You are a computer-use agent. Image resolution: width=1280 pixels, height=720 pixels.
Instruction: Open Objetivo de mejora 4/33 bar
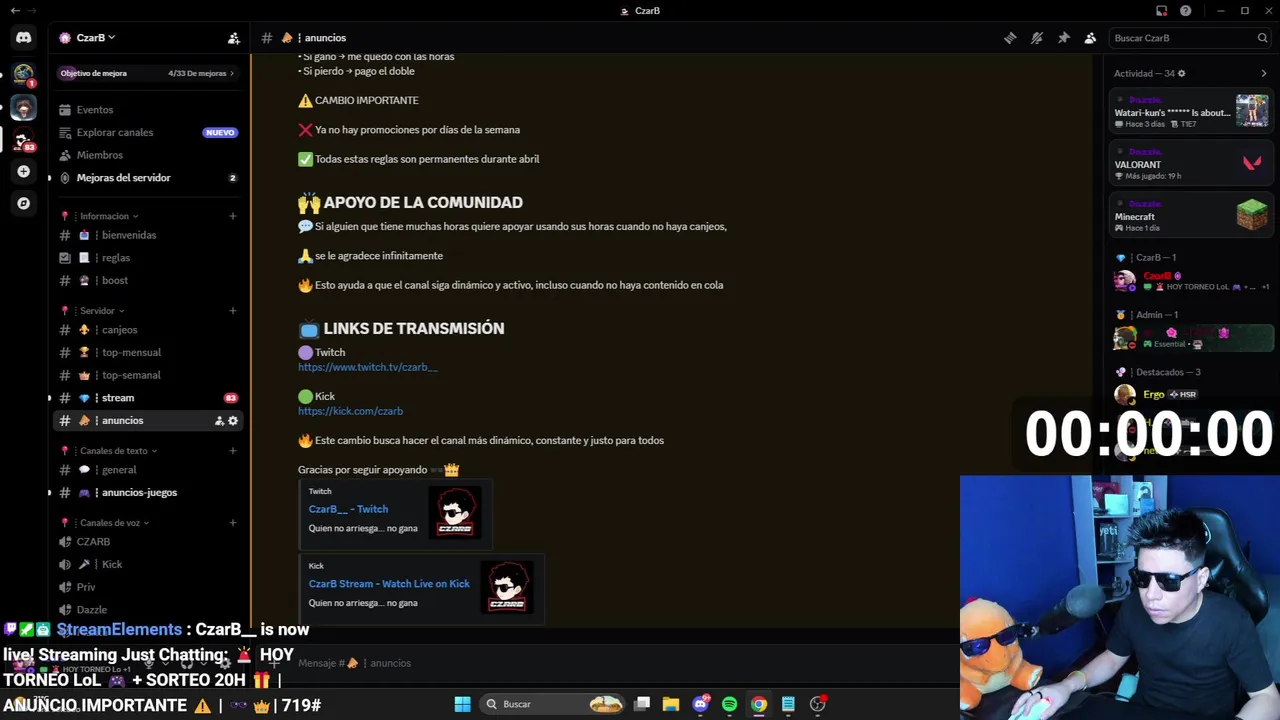coord(147,73)
